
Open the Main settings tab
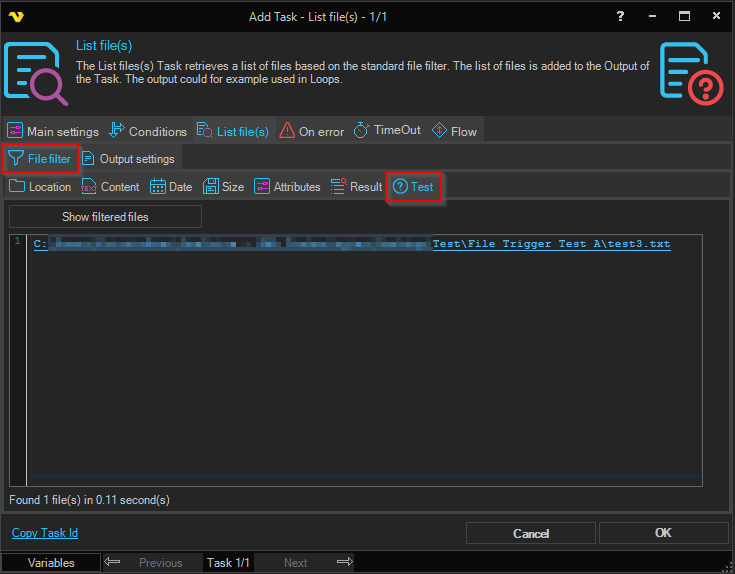click(x=53, y=131)
